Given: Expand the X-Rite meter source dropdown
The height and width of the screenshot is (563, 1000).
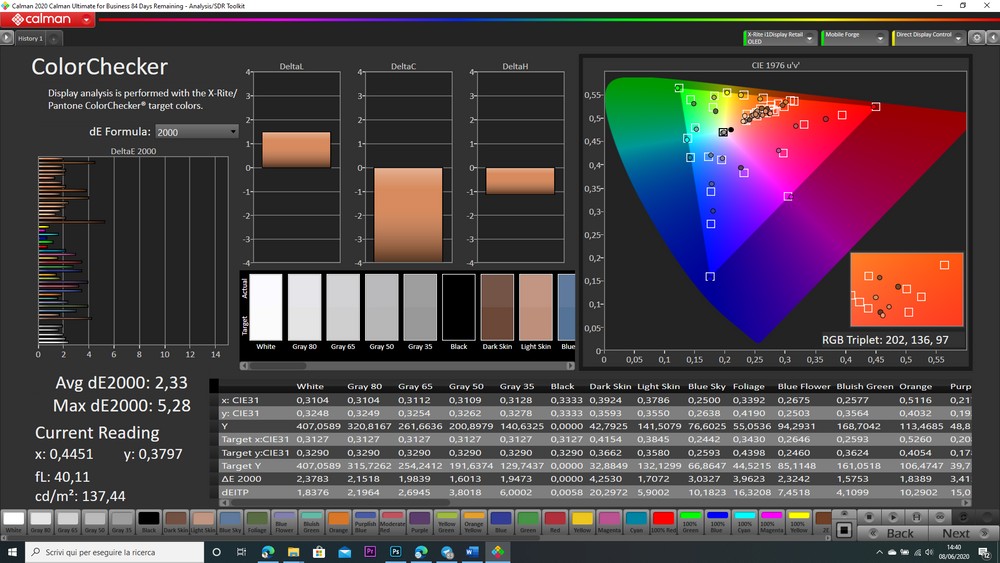Looking at the screenshot, I should point(809,38).
